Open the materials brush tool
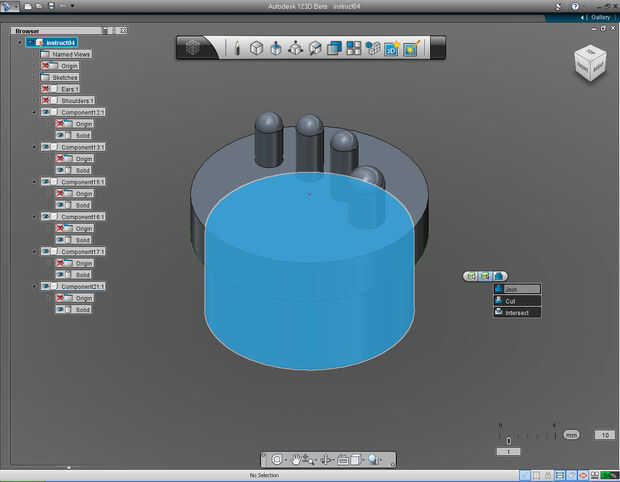 click(412, 48)
